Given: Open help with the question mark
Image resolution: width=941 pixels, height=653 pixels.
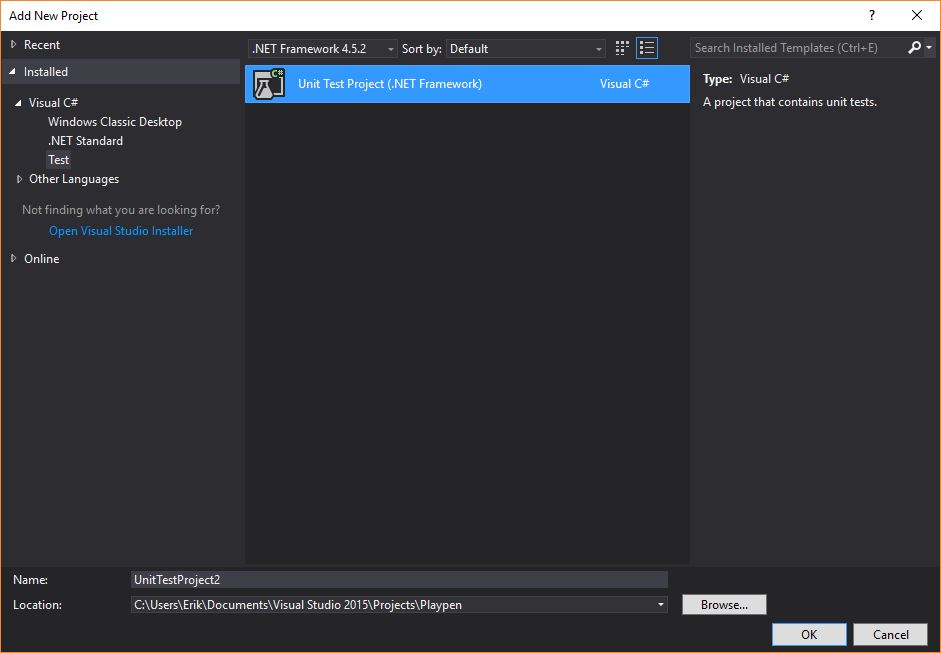Looking at the screenshot, I should [872, 15].
